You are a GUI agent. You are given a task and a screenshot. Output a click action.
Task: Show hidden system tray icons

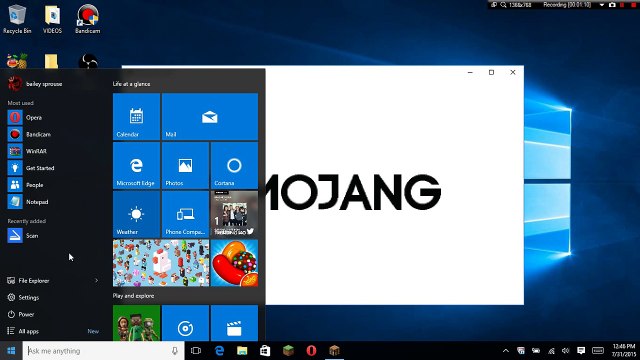point(506,351)
